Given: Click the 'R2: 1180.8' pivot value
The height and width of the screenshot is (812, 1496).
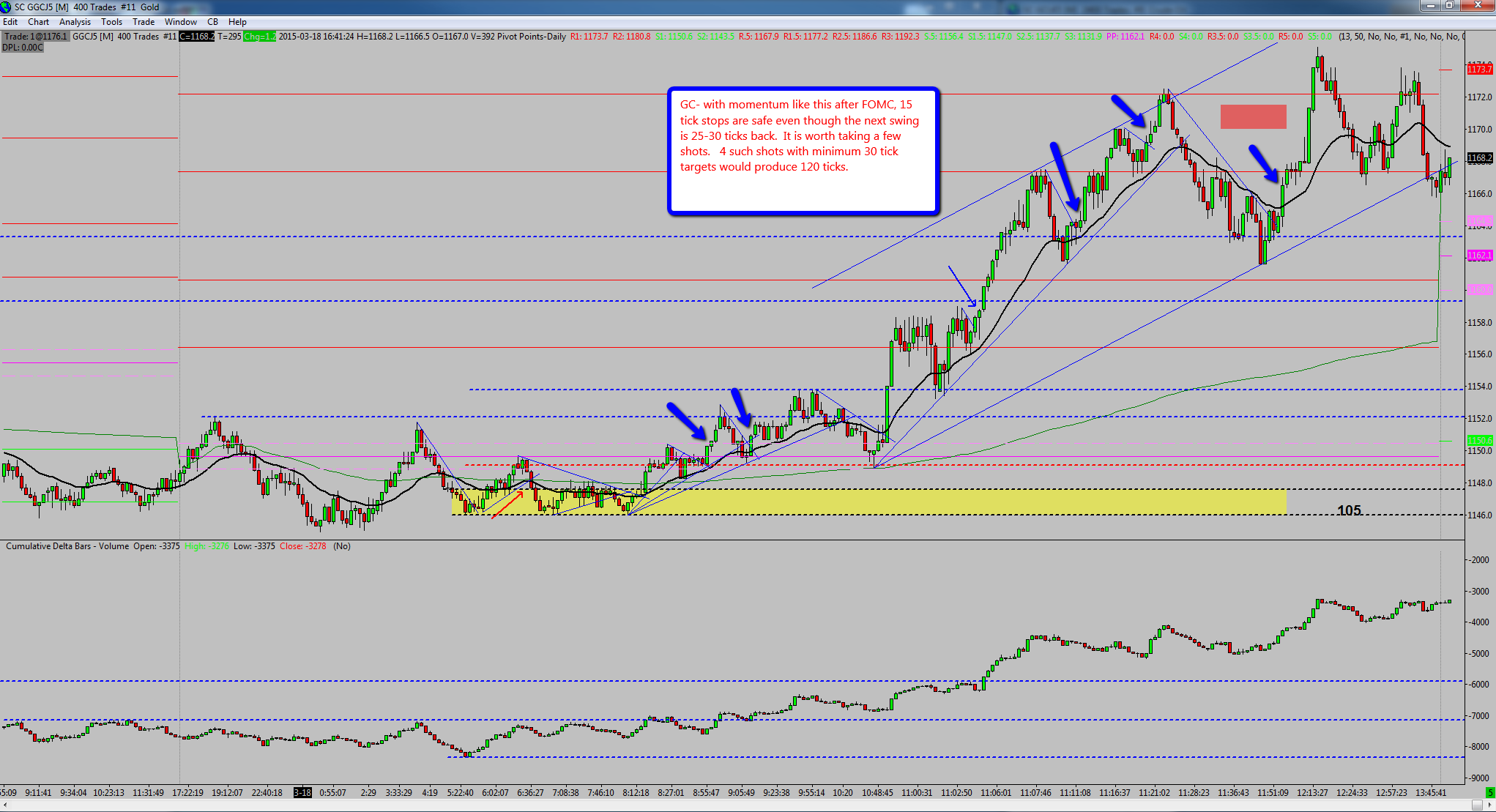Looking at the screenshot, I should click(631, 37).
